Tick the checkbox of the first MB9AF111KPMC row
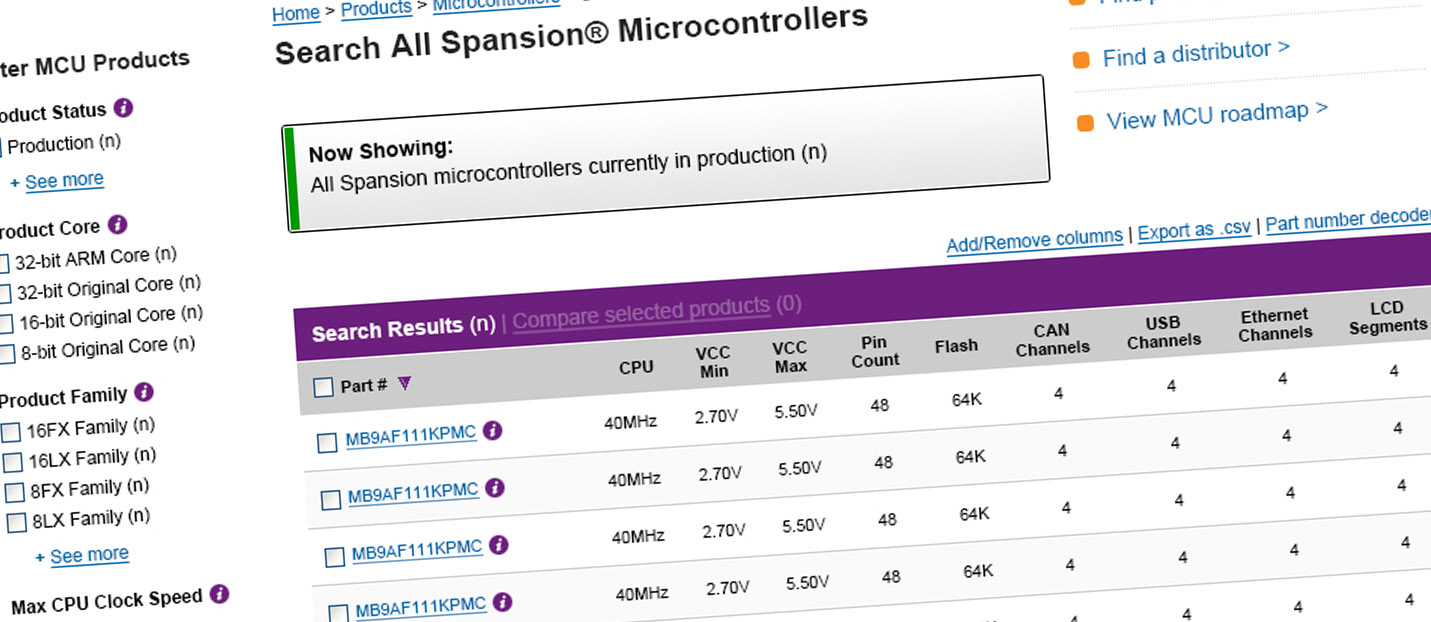 [327, 442]
